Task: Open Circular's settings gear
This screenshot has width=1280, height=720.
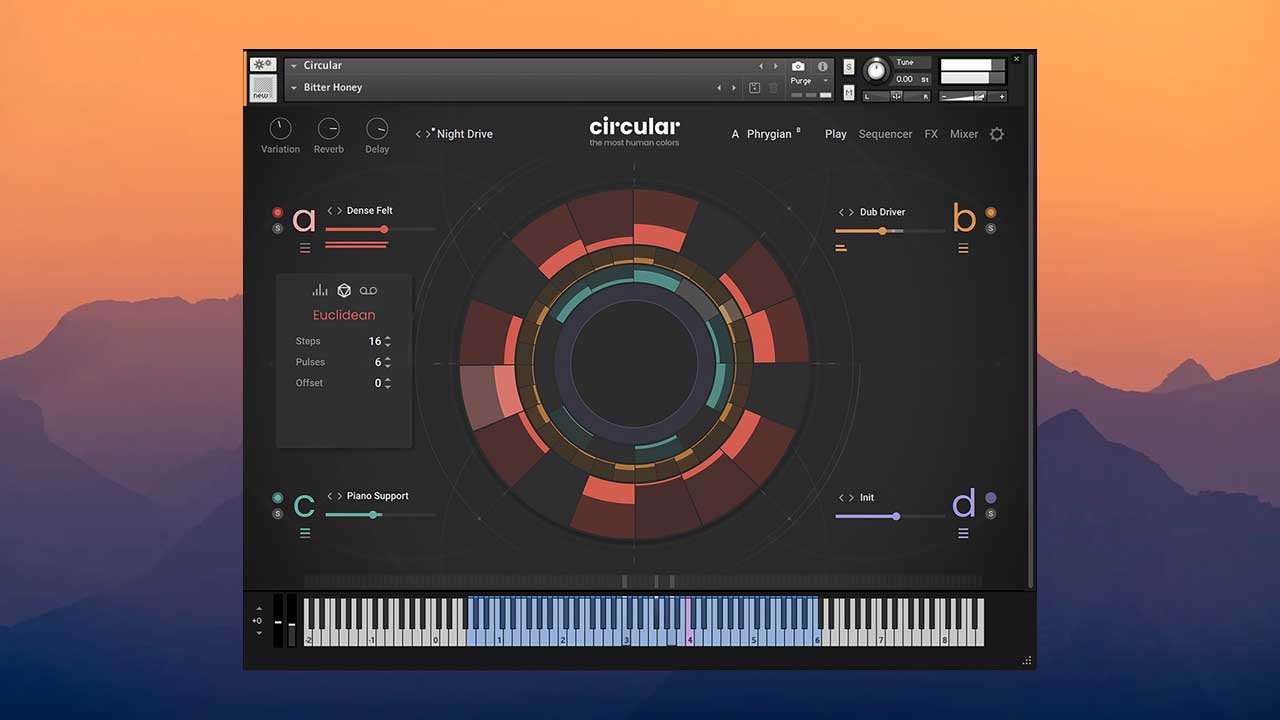Action: 996,133
